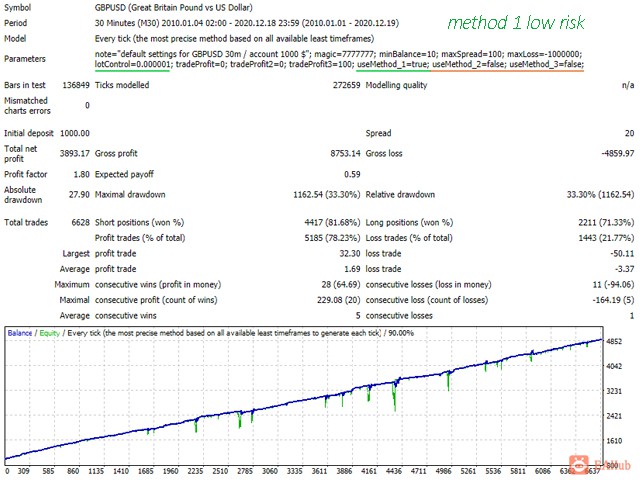
Task: Click the 4852 label on chart's vertical axis
Action: 614,341
